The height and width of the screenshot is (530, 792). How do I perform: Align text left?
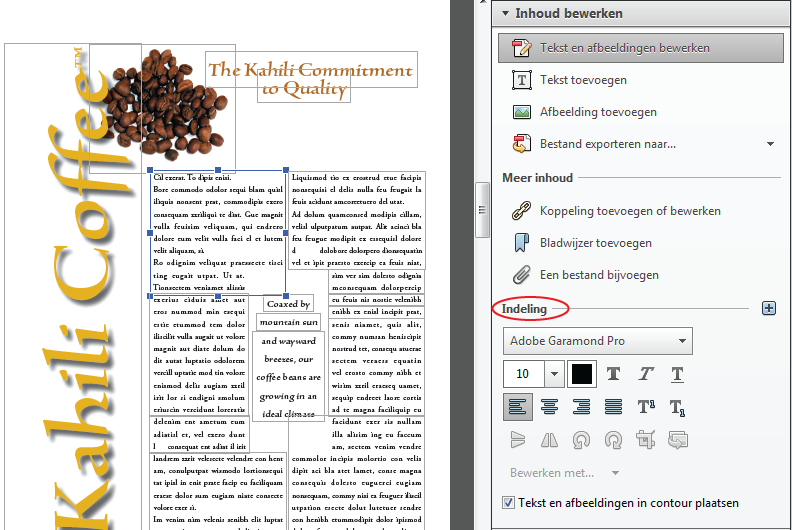pos(518,407)
